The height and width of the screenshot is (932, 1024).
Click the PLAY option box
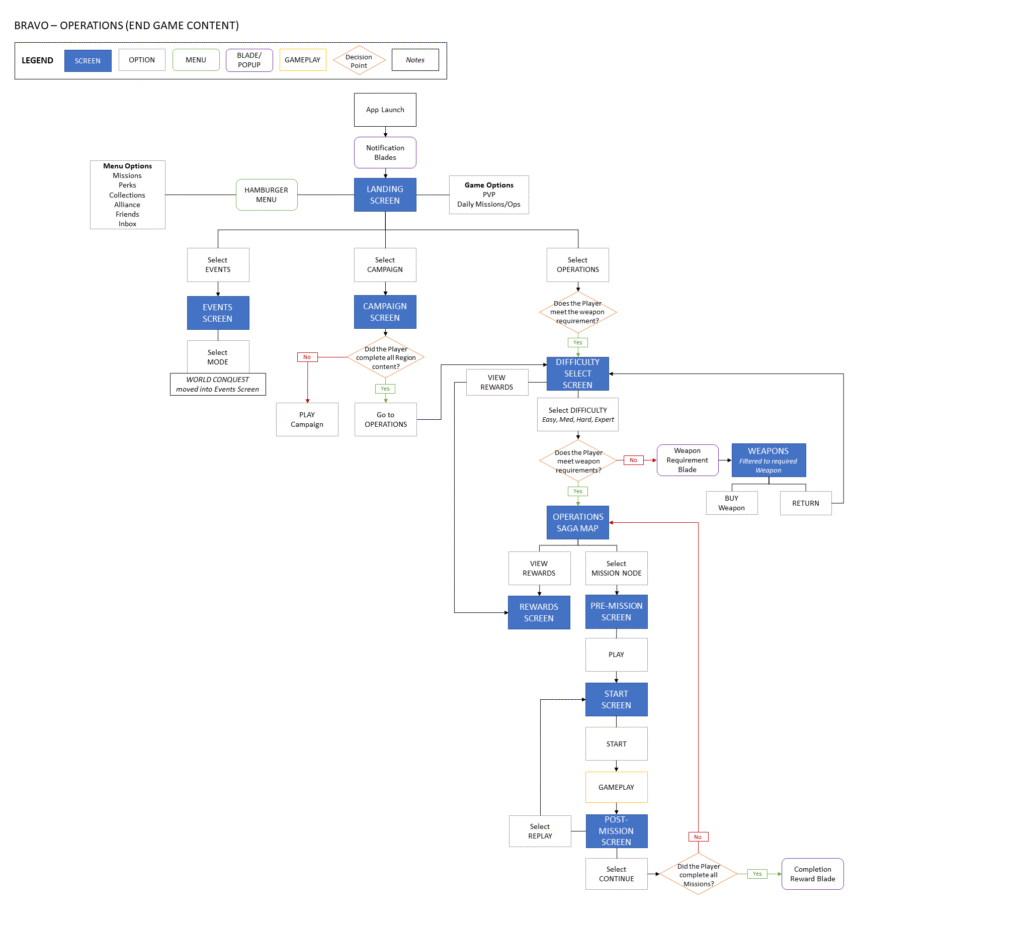coord(616,654)
